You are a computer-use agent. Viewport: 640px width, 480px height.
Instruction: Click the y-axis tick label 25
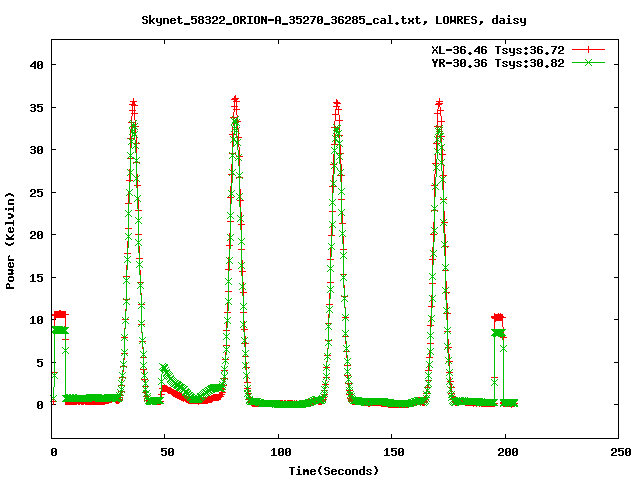click(x=37, y=193)
